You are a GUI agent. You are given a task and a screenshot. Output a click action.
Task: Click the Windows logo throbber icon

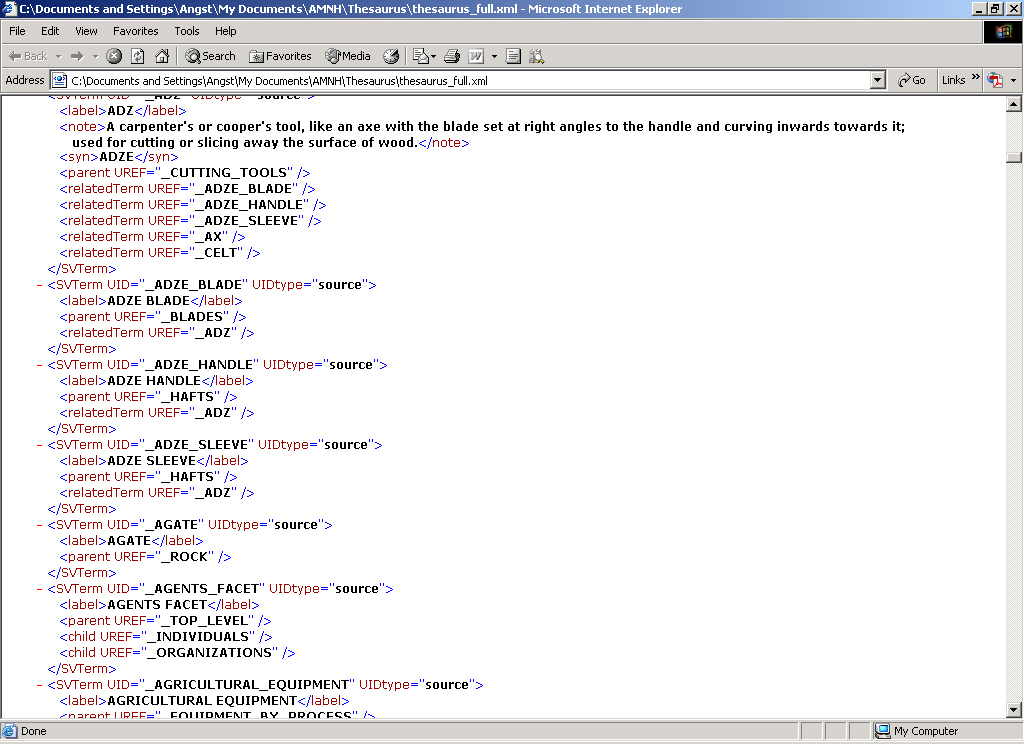pyautogui.click(x=1002, y=31)
